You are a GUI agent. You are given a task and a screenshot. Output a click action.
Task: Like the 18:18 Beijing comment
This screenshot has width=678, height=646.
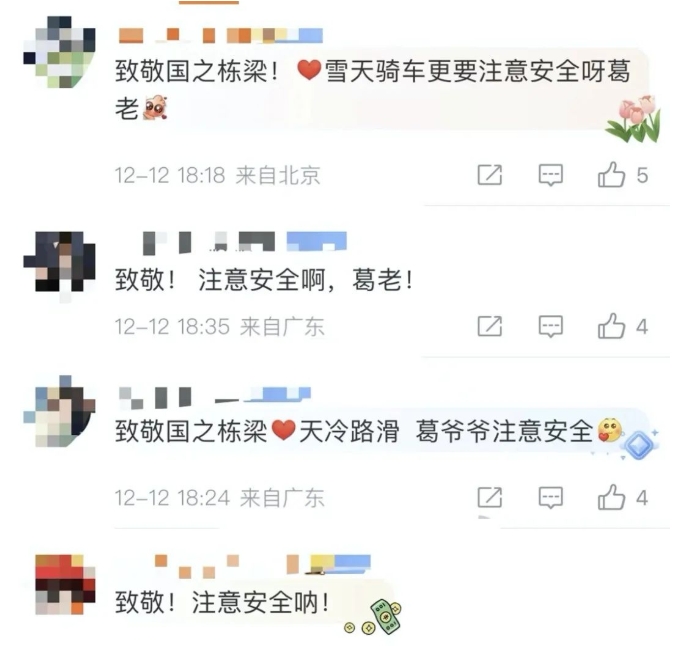point(611,175)
